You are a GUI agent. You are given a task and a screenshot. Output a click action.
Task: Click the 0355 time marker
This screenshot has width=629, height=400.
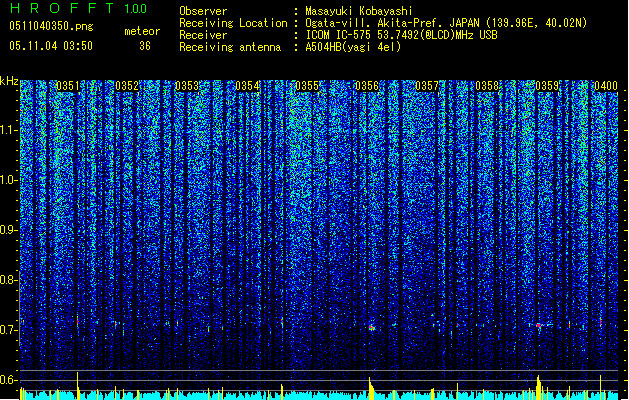click(307, 86)
